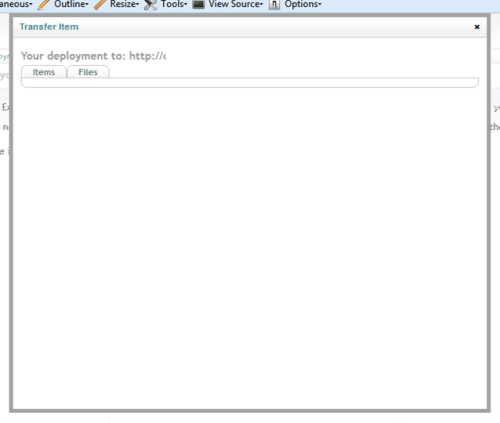Open the Outline menu label
500x423 pixels.
[70, 4]
